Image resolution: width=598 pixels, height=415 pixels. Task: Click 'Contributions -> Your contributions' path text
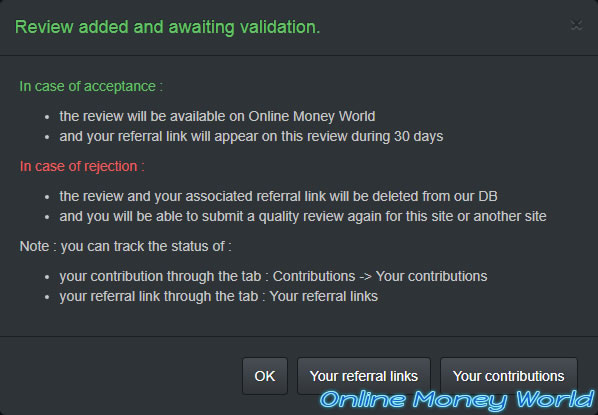point(380,276)
